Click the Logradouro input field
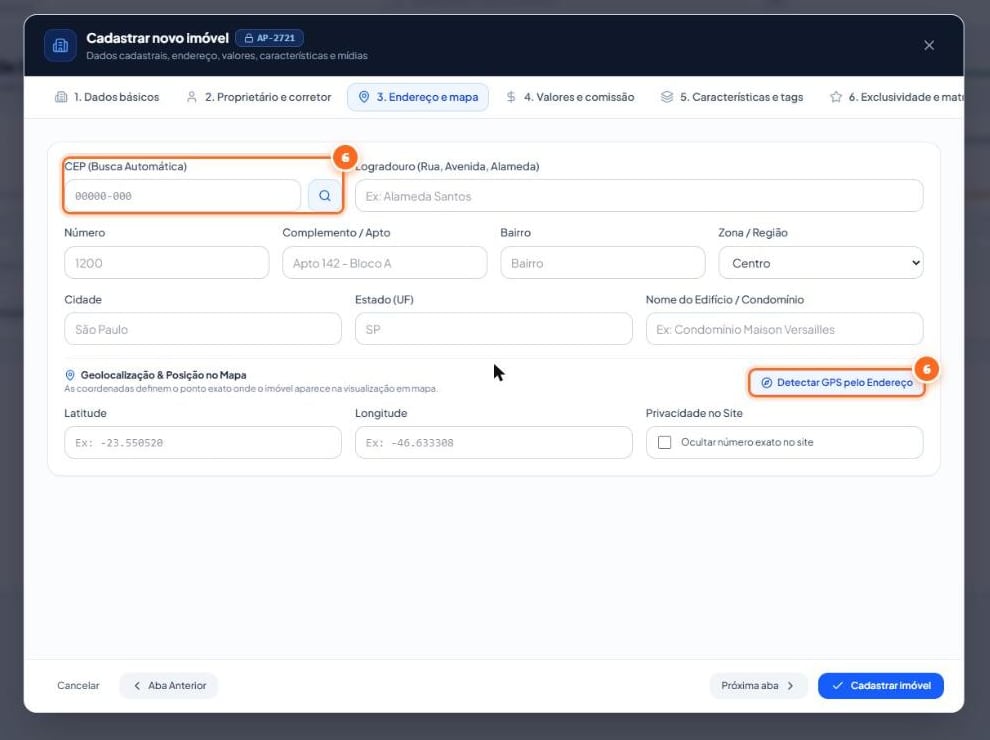This screenshot has width=990, height=740. [x=639, y=196]
